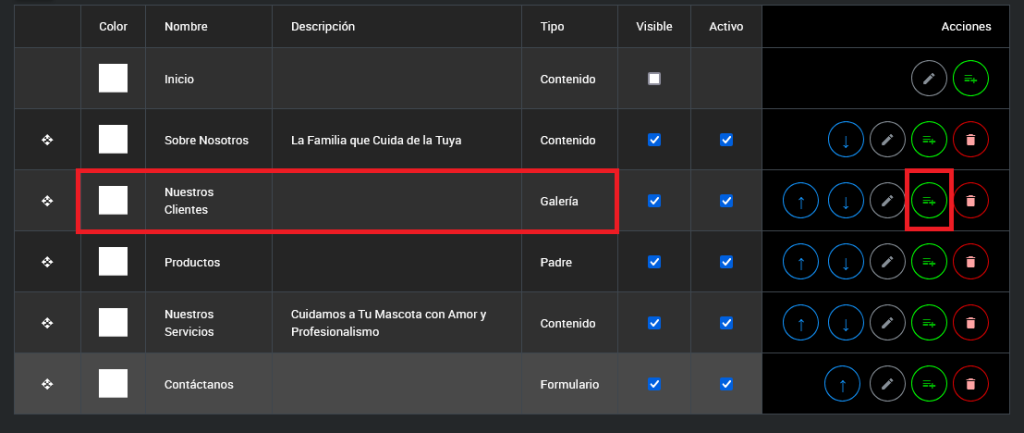Toggle Visible checkbox for Inicio
The height and width of the screenshot is (433, 1024).
[x=654, y=78]
